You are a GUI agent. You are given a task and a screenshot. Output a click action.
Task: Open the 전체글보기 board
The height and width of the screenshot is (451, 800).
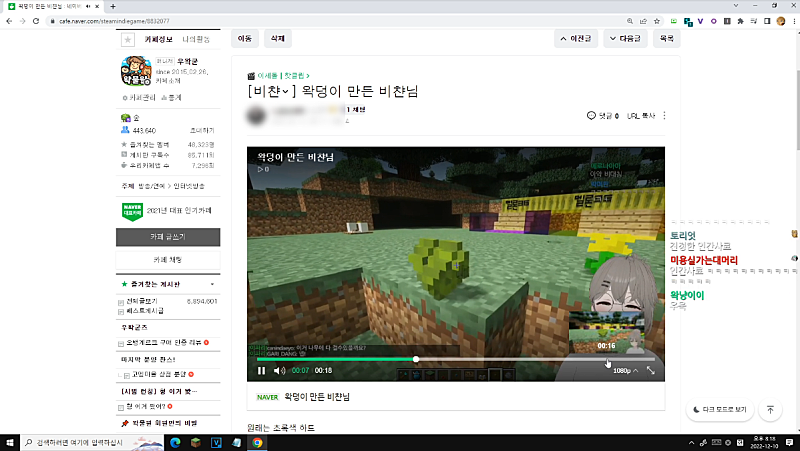(x=142, y=302)
